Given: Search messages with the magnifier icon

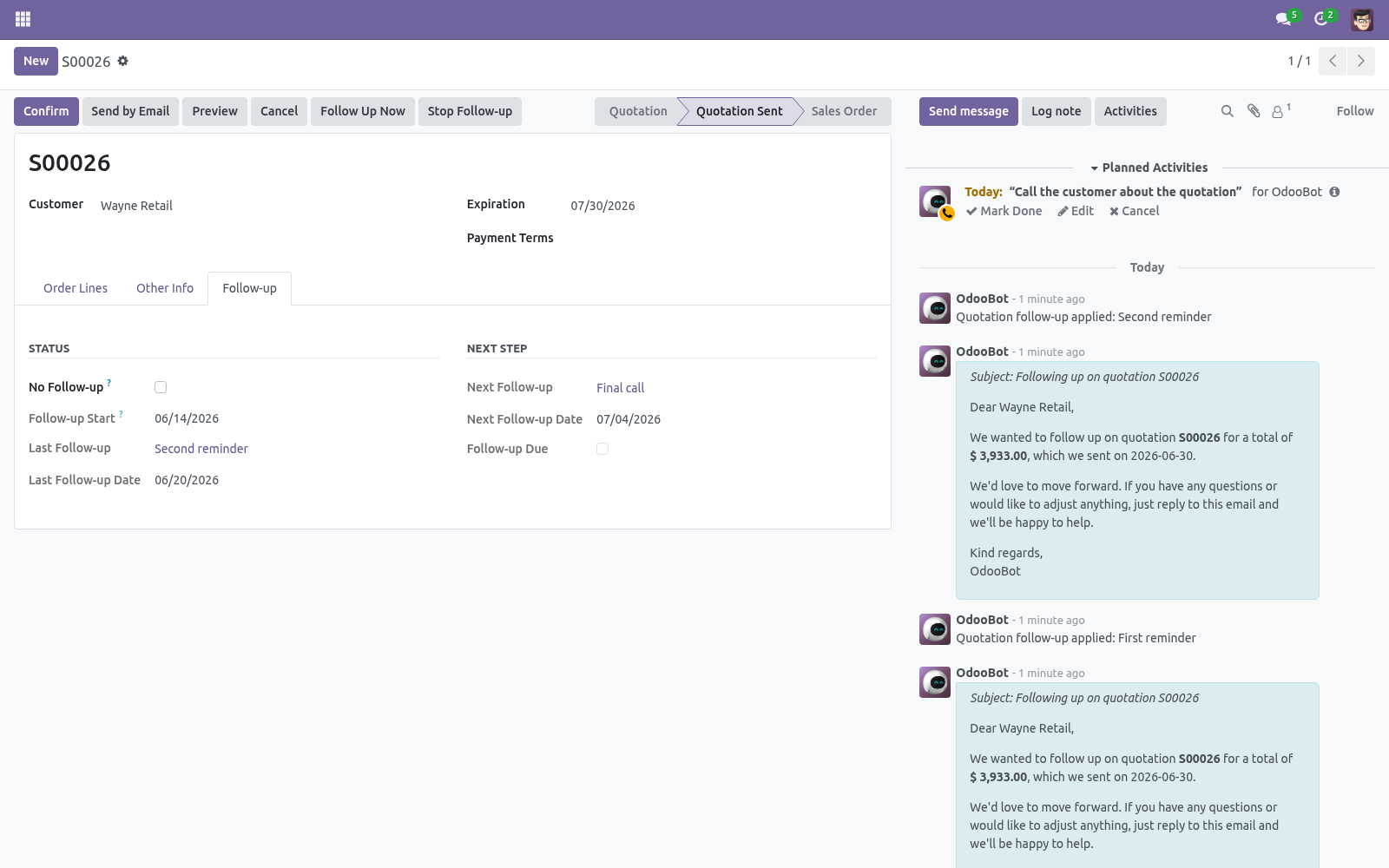Looking at the screenshot, I should tap(1228, 111).
